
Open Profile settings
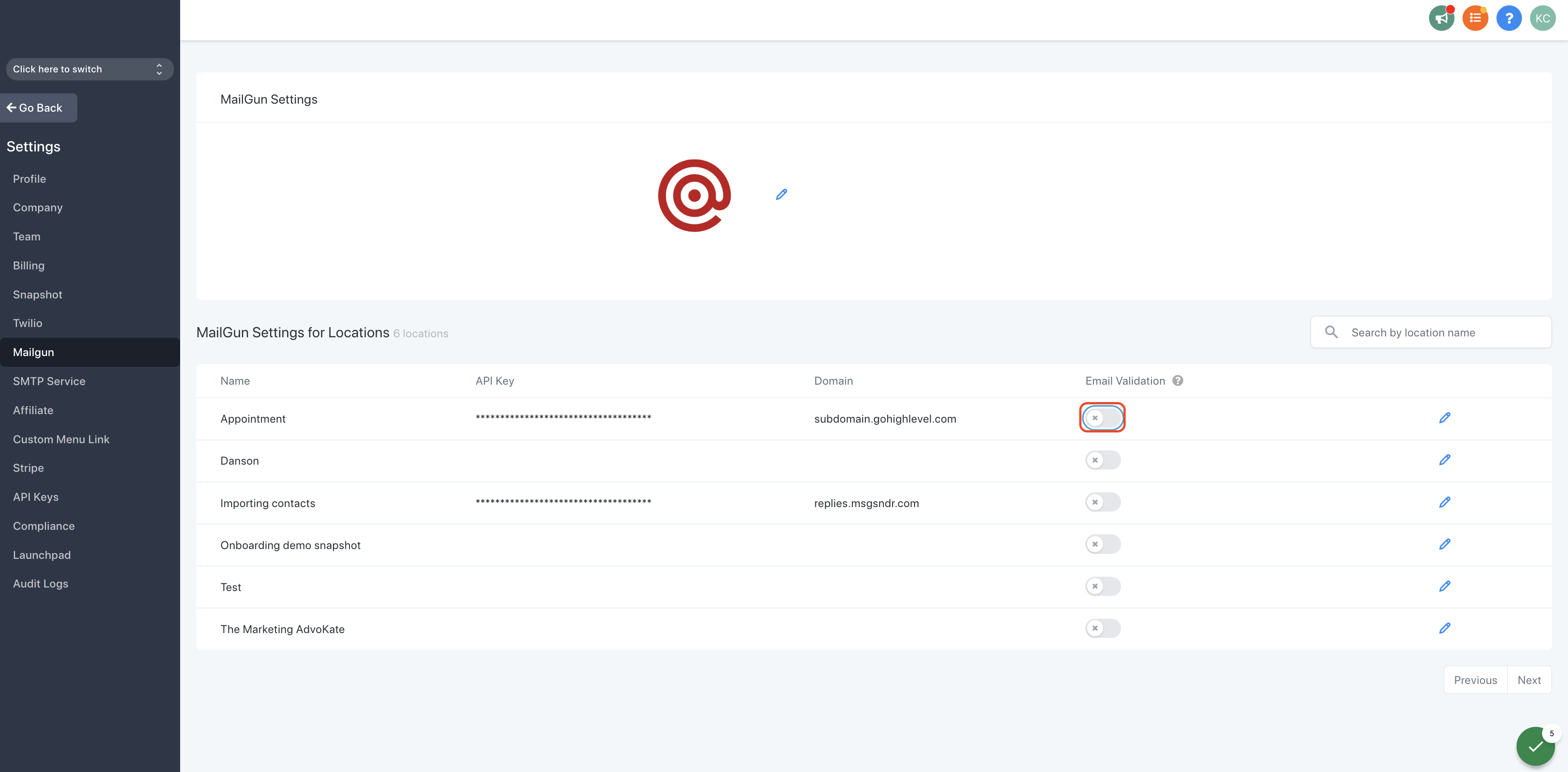tap(29, 179)
